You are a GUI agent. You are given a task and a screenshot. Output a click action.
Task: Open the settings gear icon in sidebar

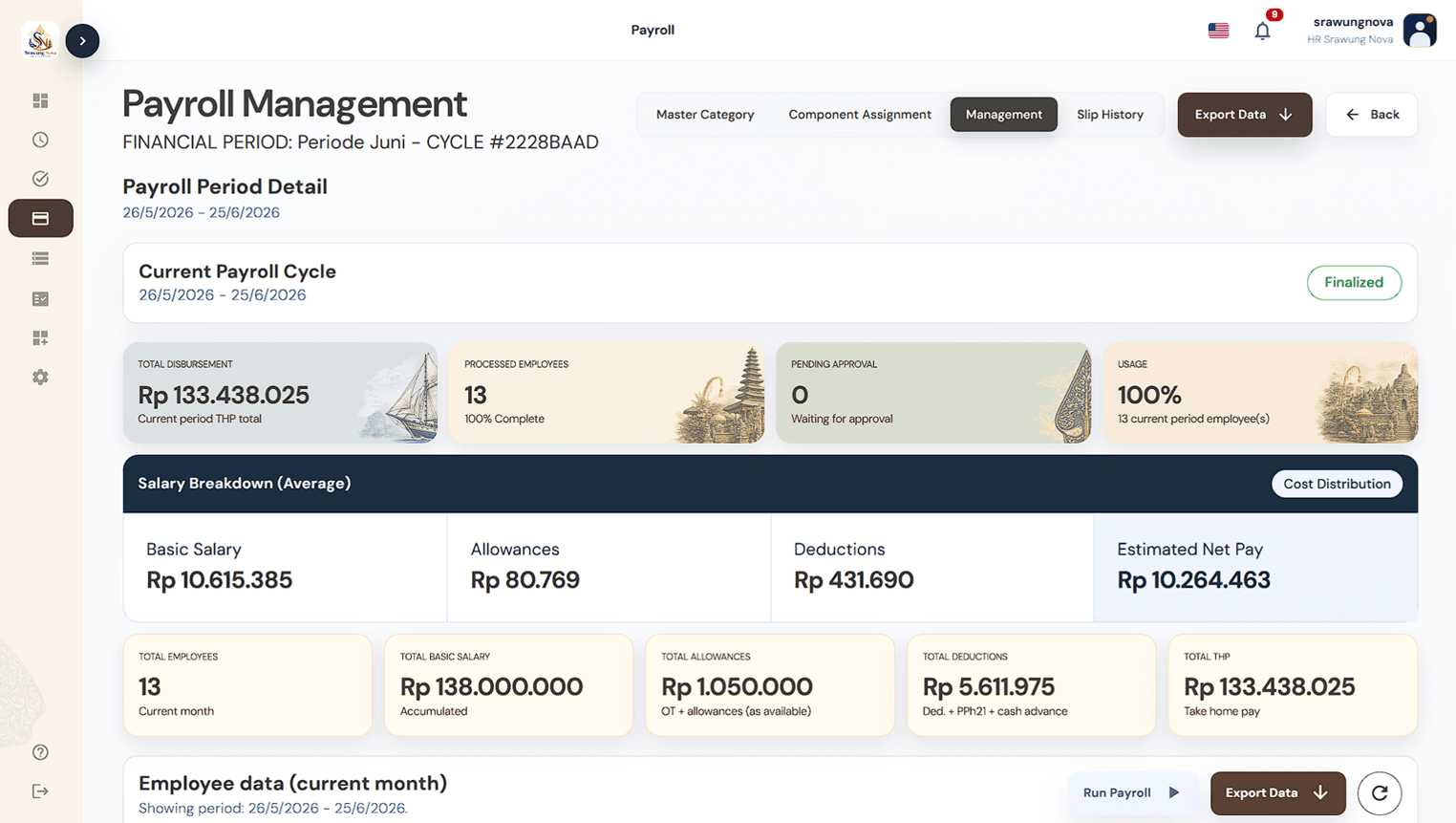pos(40,377)
